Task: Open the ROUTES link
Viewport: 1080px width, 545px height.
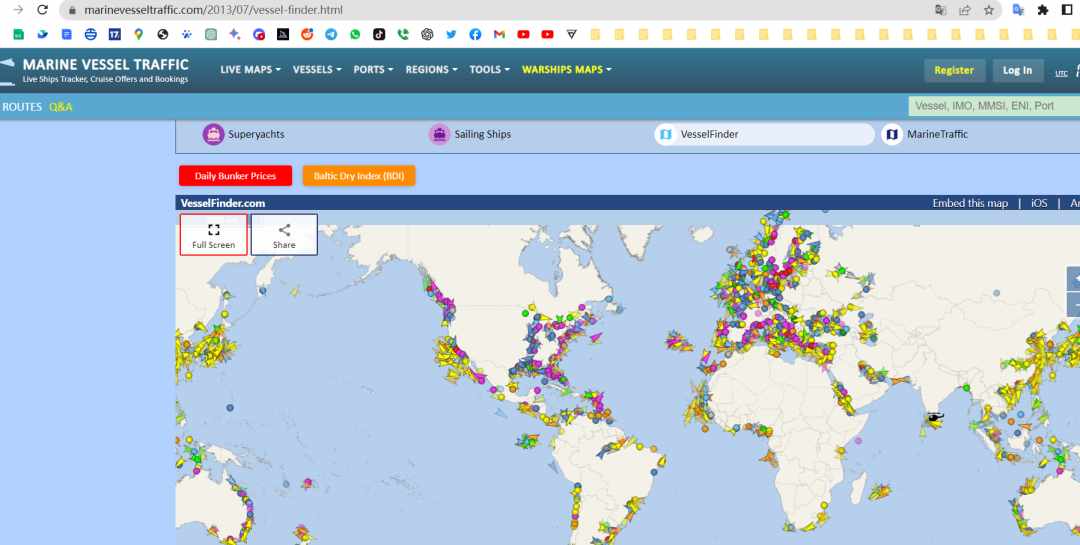Action: [x=22, y=107]
